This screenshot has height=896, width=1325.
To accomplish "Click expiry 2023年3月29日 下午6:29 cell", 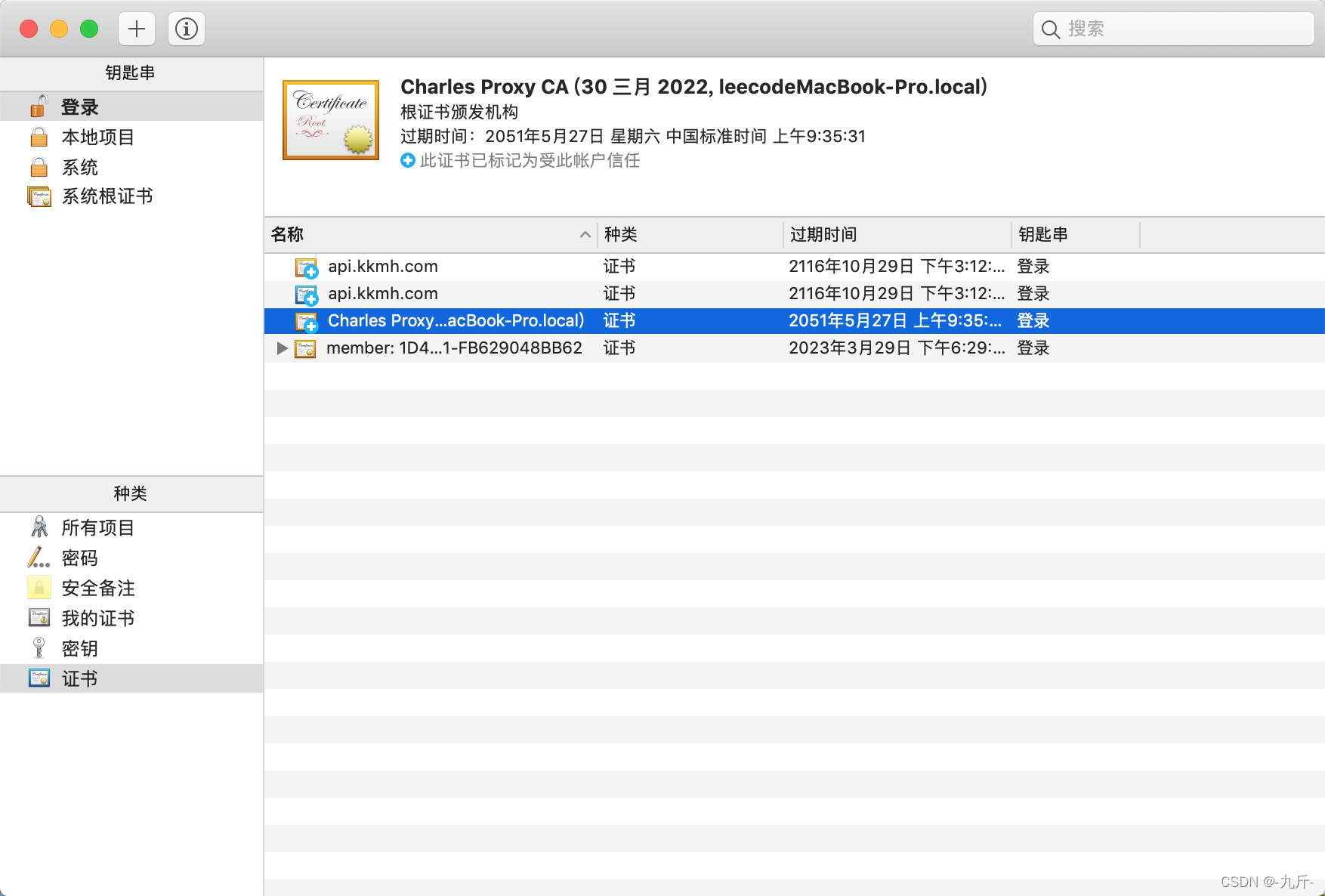I will click(x=897, y=348).
